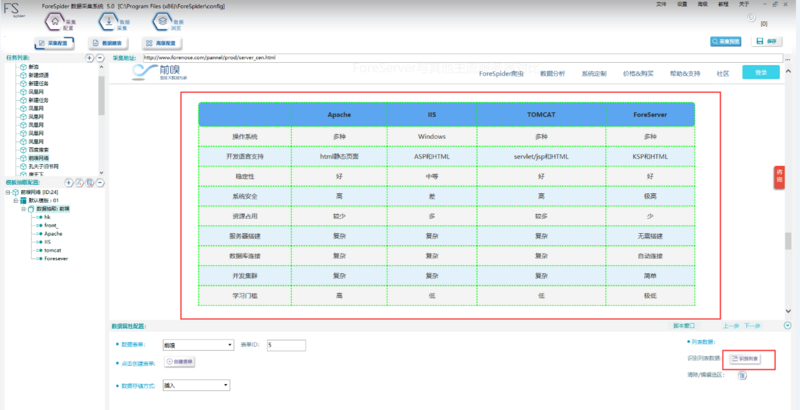Screen dimensions: 800x410
Task: Collapse data attribute panel with round chevron icon
Action: click(788, 325)
